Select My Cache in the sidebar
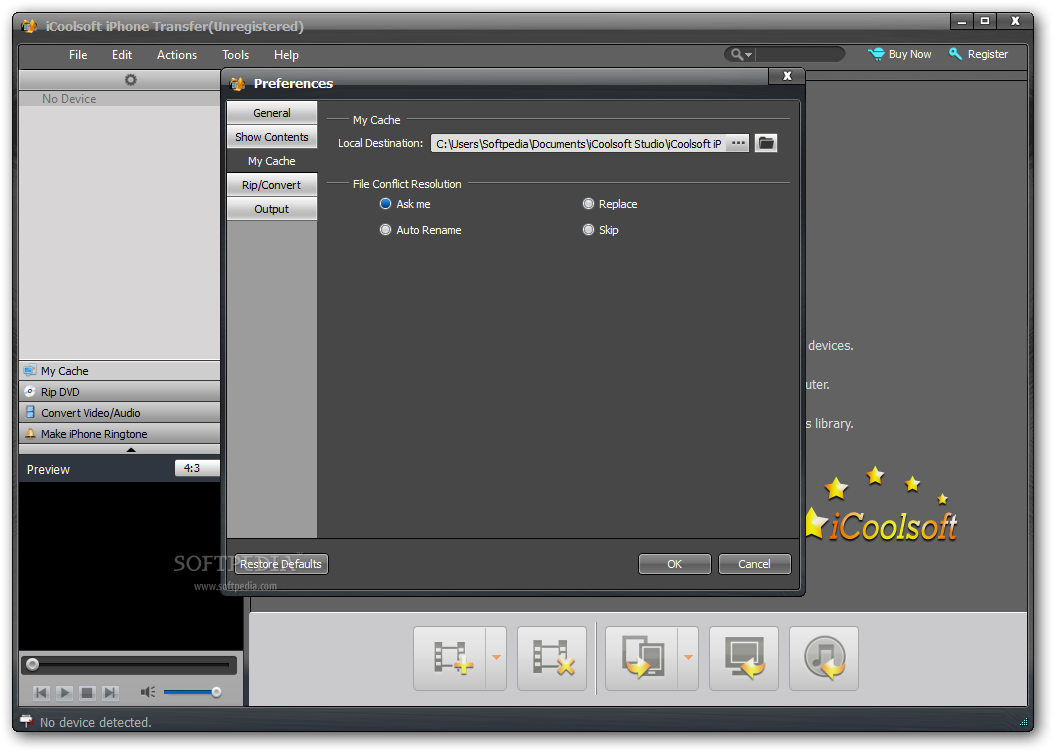 pyautogui.click(x=120, y=371)
